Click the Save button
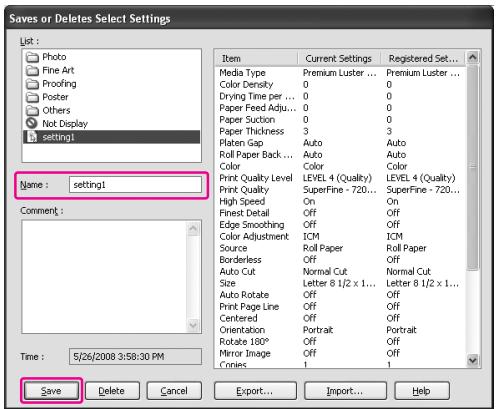 (51, 391)
